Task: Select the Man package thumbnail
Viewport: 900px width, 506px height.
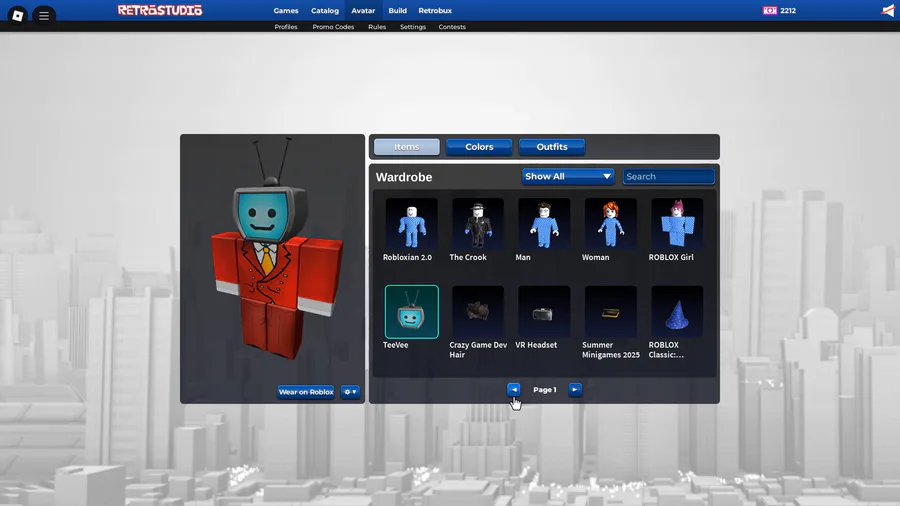Action: pyautogui.click(x=544, y=224)
